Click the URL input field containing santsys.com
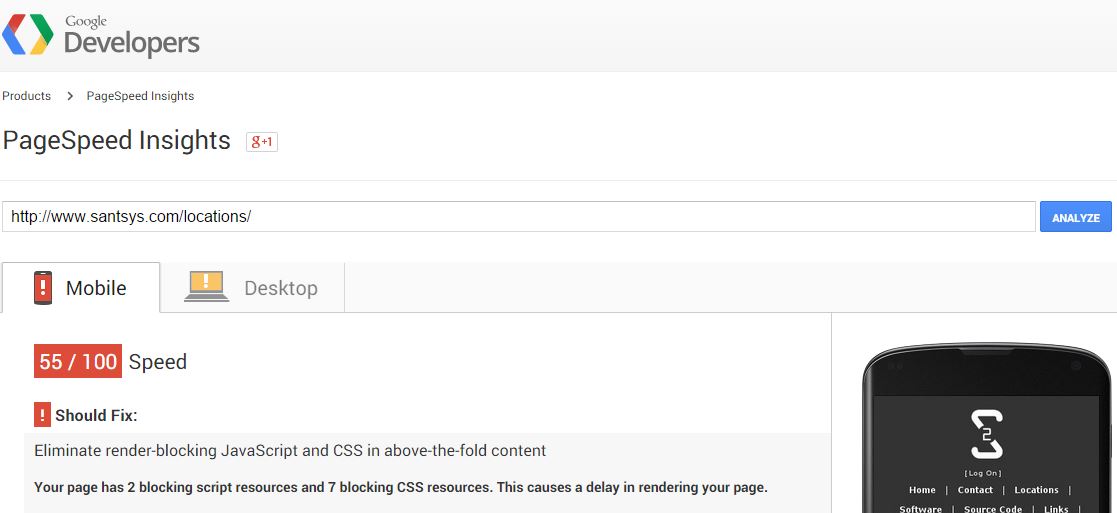Screen dimensions: 1117x513 tap(519, 217)
